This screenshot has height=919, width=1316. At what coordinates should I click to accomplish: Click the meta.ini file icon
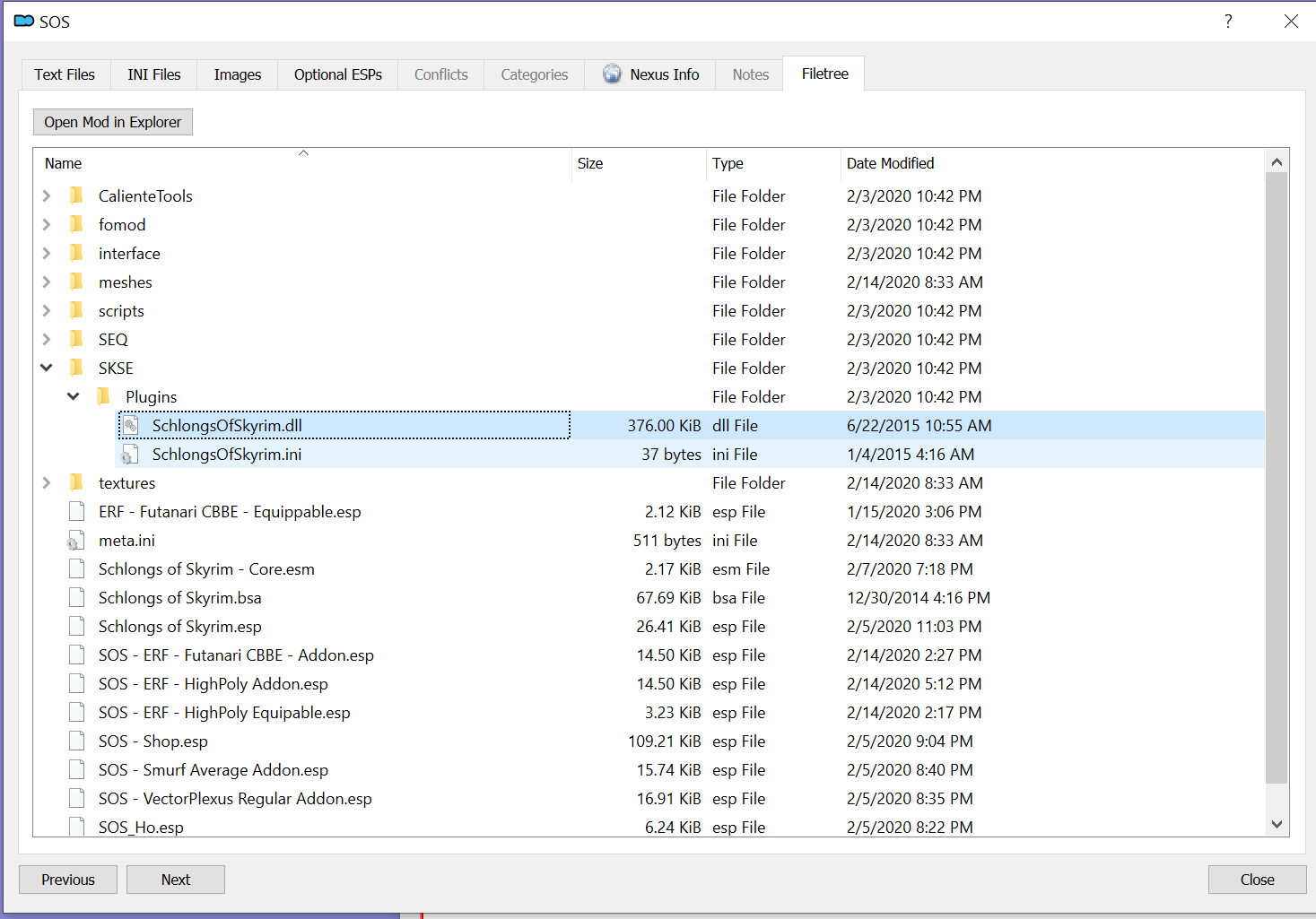[76, 540]
